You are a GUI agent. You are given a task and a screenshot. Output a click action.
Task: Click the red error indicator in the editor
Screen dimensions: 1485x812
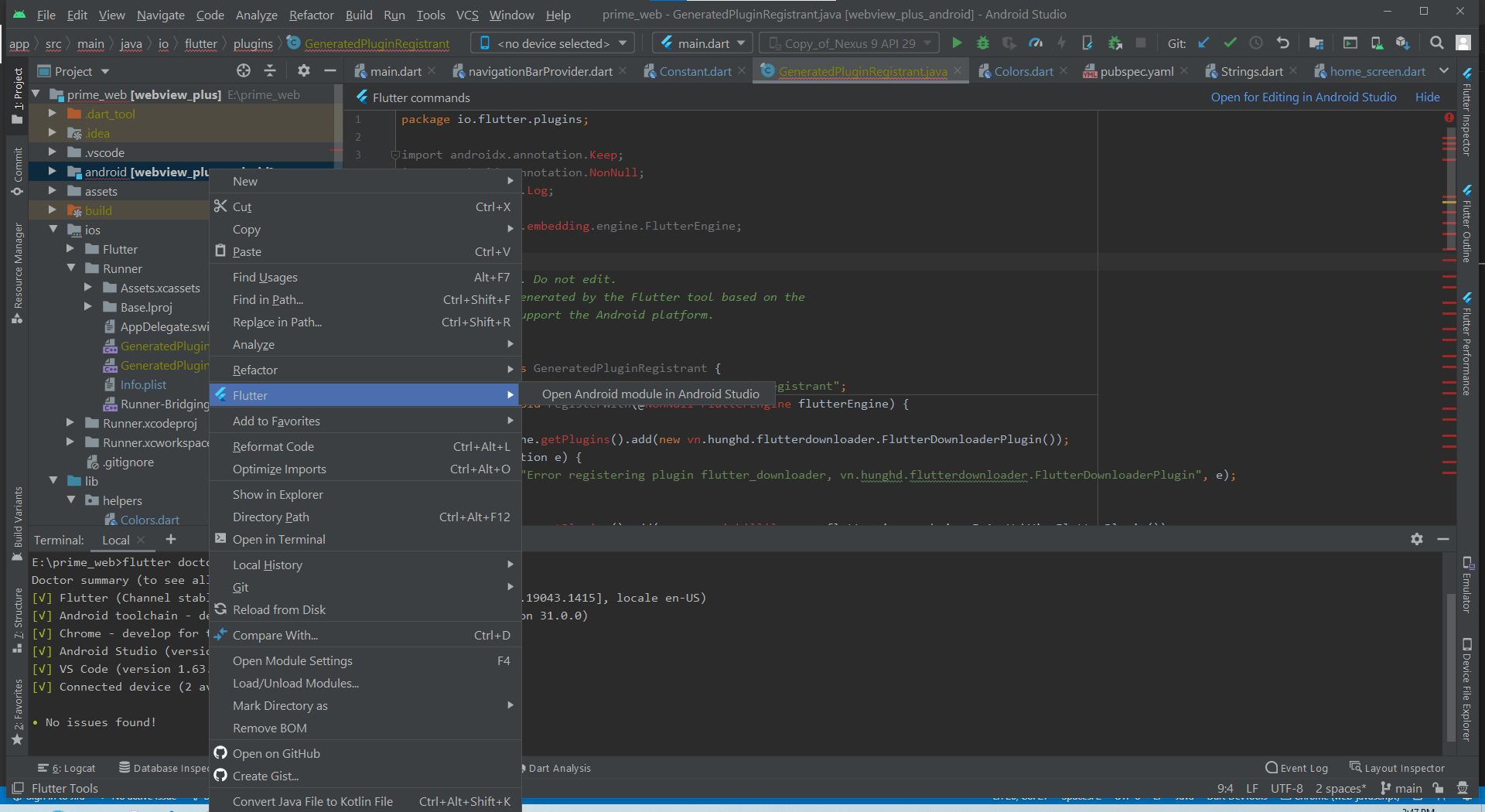tap(1449, 118)
